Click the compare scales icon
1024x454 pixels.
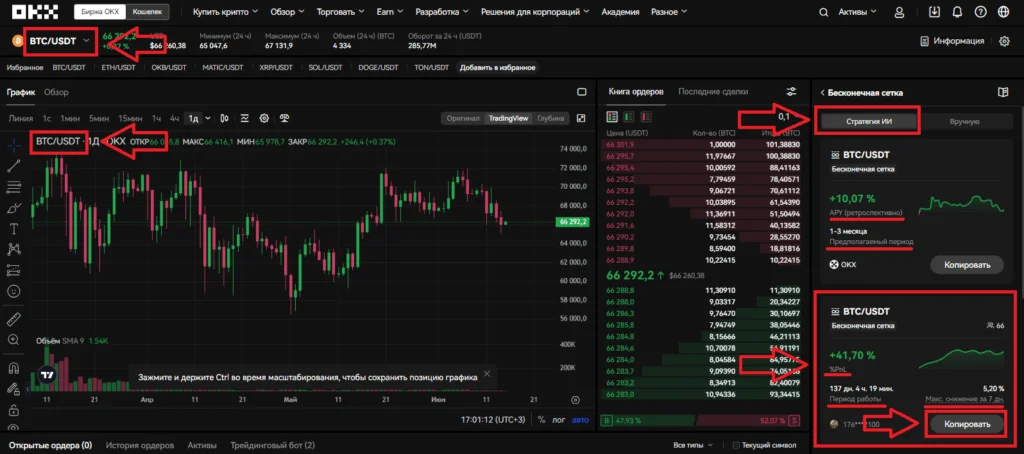(285, 118)
